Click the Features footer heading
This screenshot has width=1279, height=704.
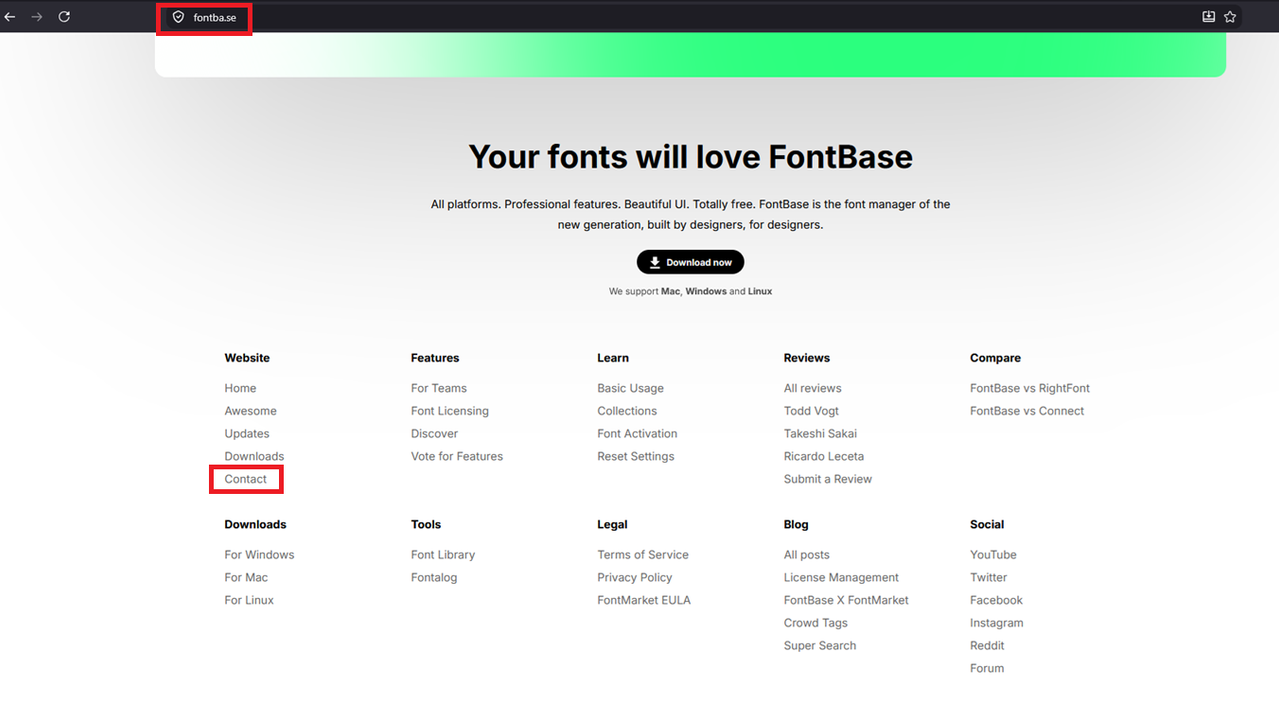[x=435, y=358]
